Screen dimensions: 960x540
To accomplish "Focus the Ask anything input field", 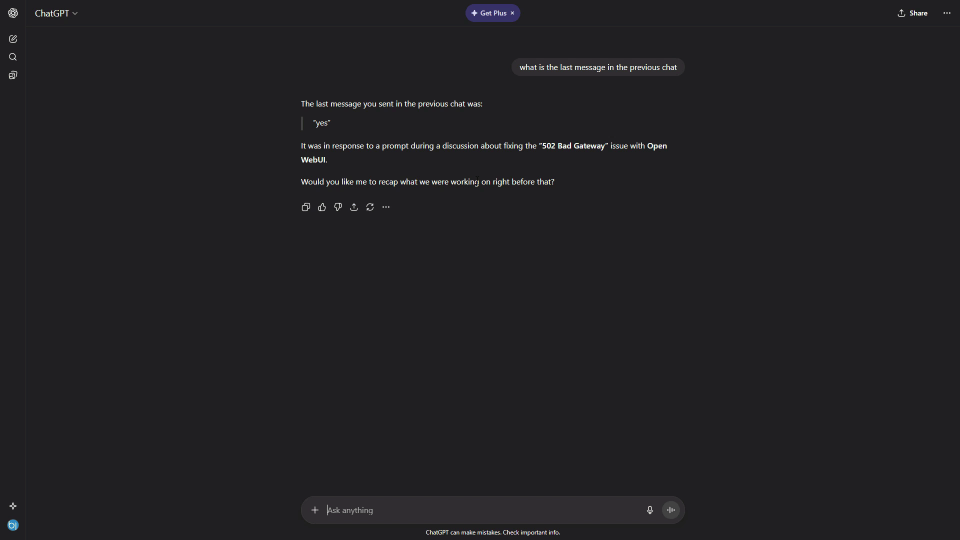I will point(480,510).
